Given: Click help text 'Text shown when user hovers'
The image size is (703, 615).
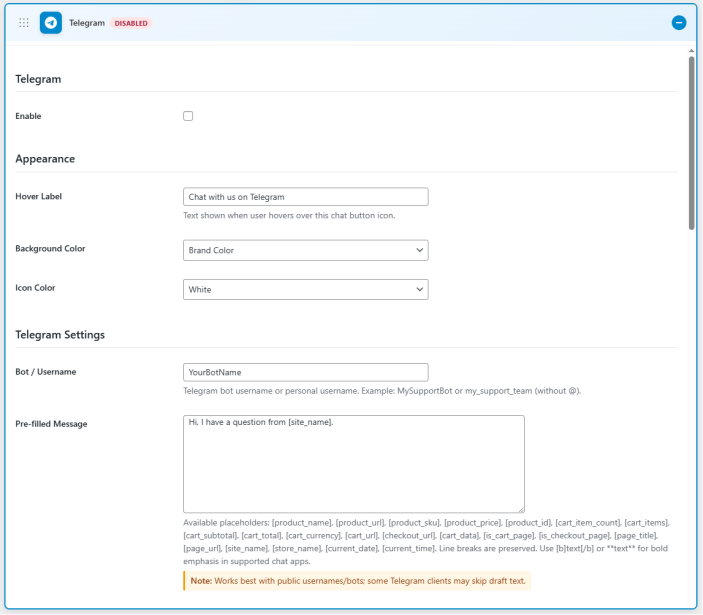Looking at the screenshot, I should pos(289,216).
